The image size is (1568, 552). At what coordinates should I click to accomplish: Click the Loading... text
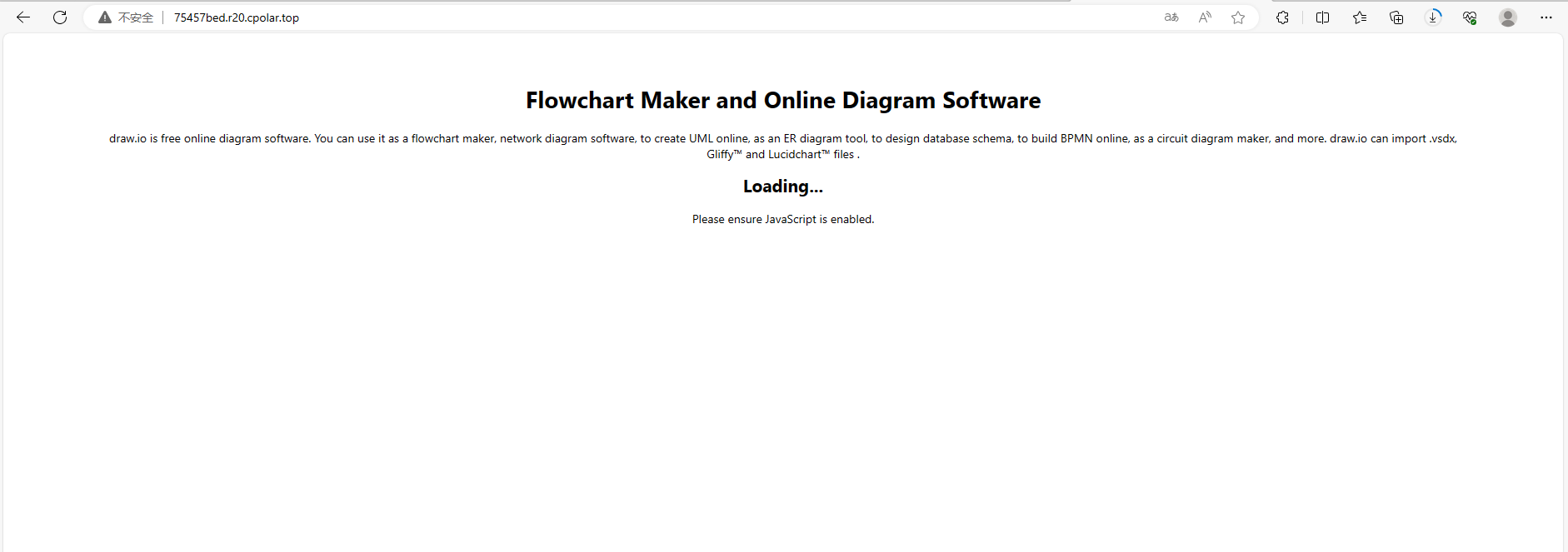point(783,186)
